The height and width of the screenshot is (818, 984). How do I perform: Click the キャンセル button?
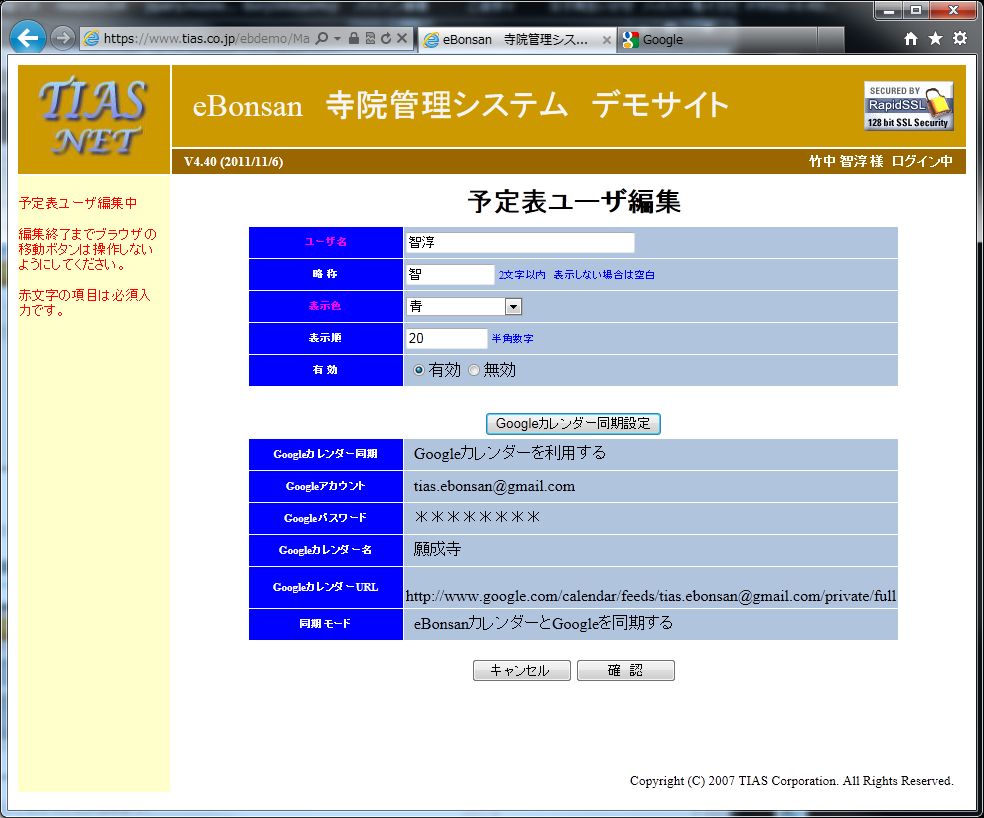click(x=521, y=670)
